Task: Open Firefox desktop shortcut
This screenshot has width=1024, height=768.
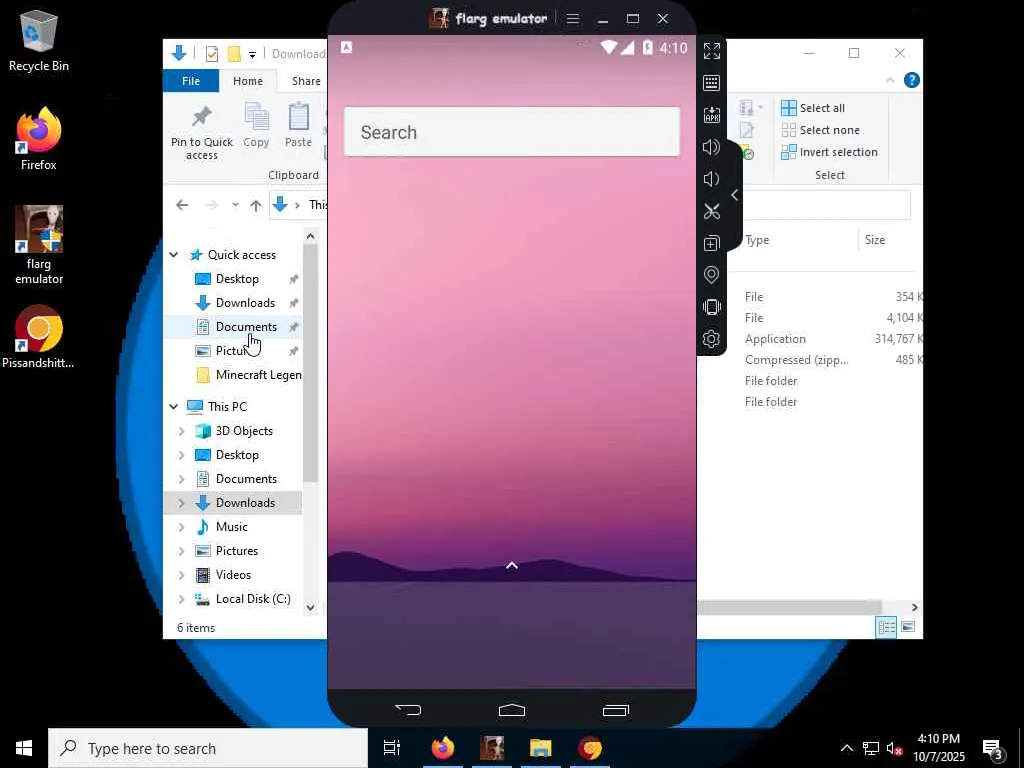Action: click(x=39, y=139)
